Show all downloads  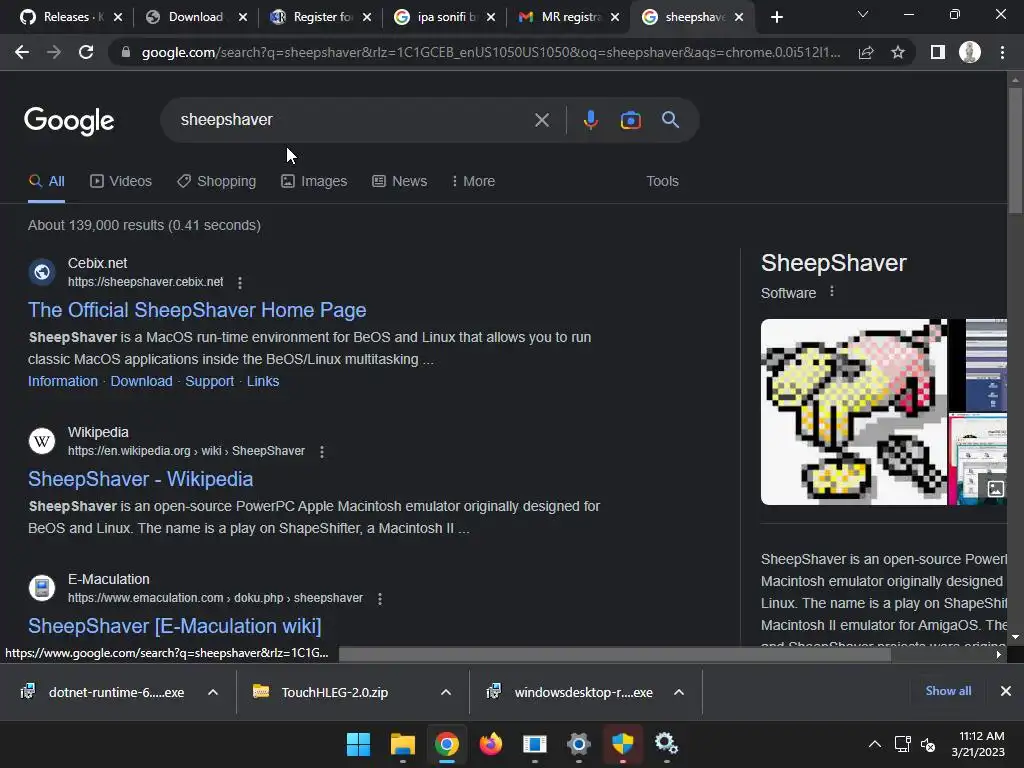click(948, 691)
